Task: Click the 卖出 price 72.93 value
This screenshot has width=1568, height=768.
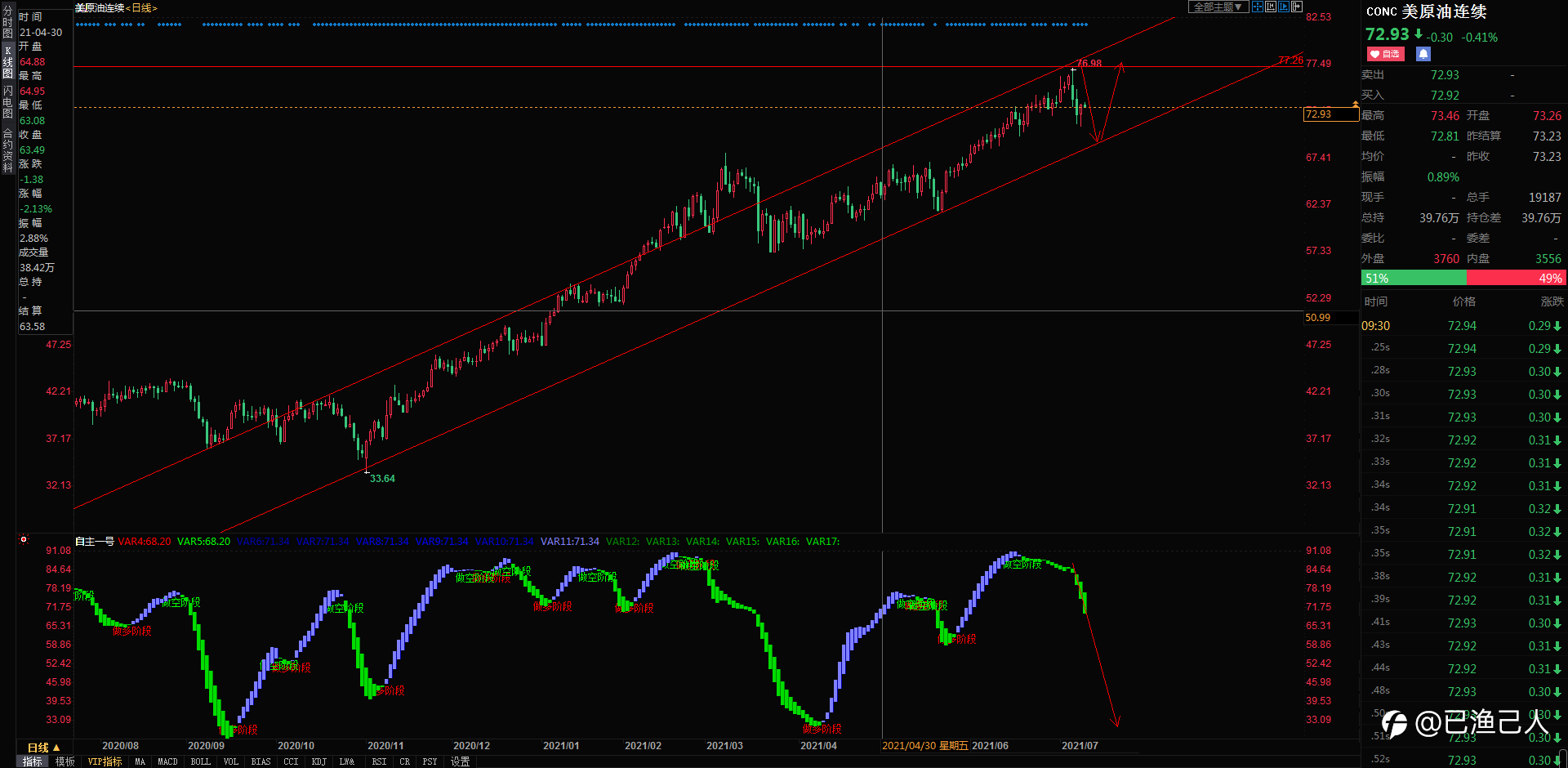Action: [1445, 75]
